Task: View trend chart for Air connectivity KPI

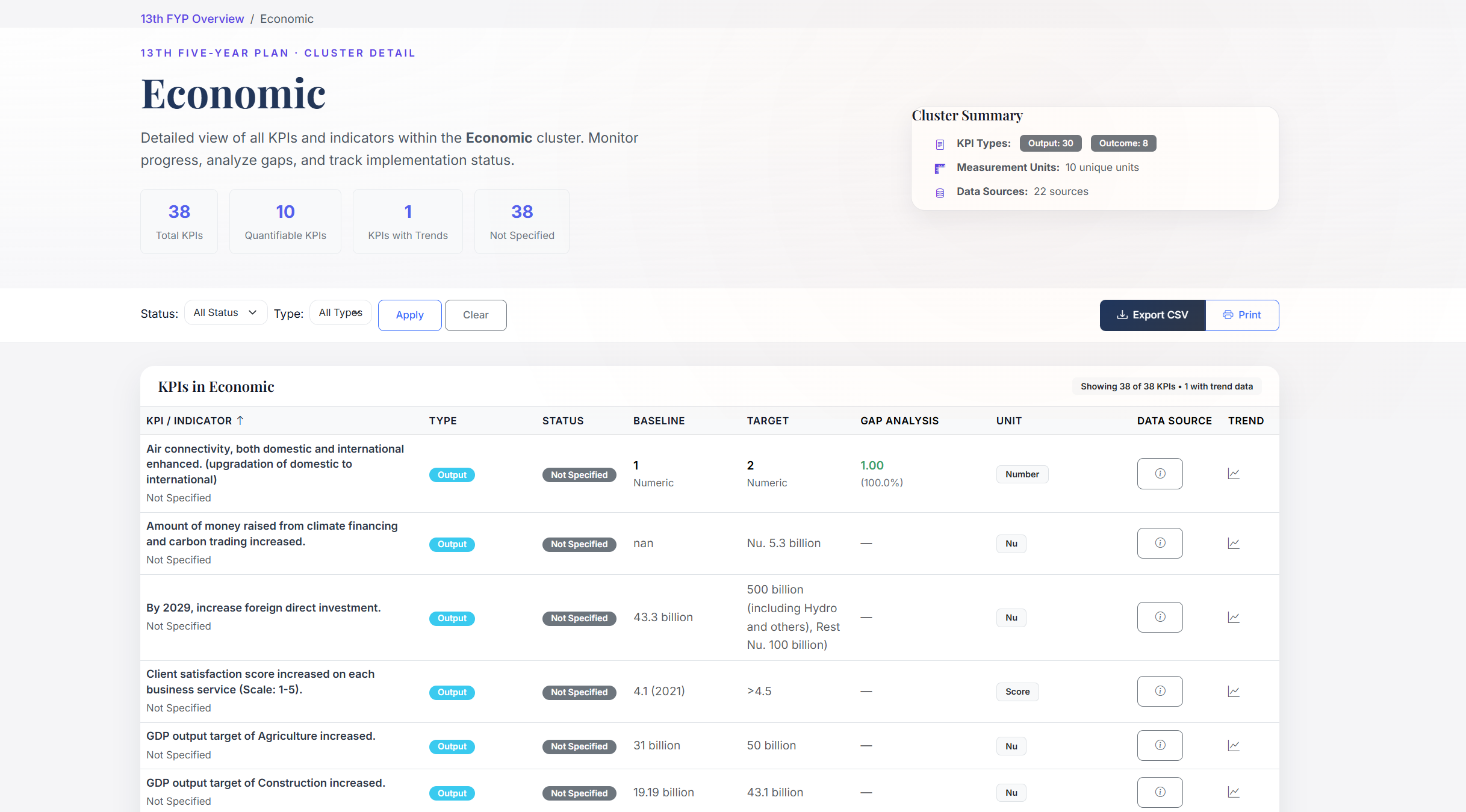Action: pos(1234,474)
